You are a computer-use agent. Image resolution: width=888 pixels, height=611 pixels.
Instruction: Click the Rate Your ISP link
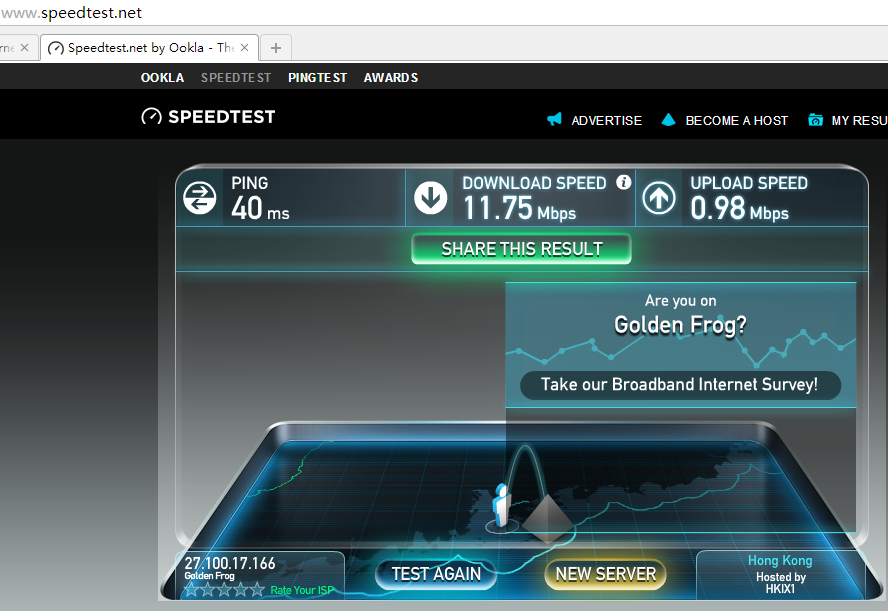(x=302, y=590)
